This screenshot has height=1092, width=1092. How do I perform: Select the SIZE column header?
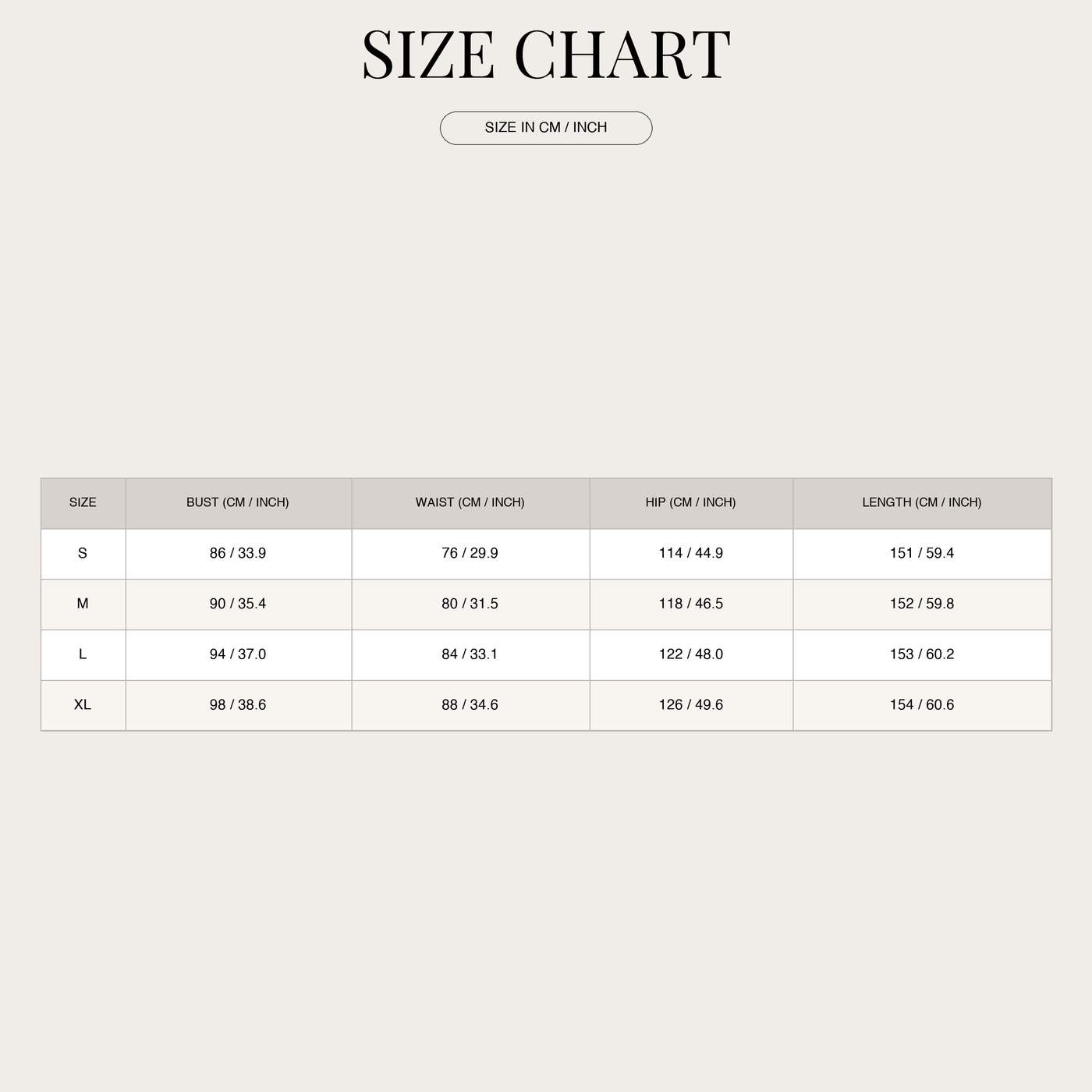[83, 502]
